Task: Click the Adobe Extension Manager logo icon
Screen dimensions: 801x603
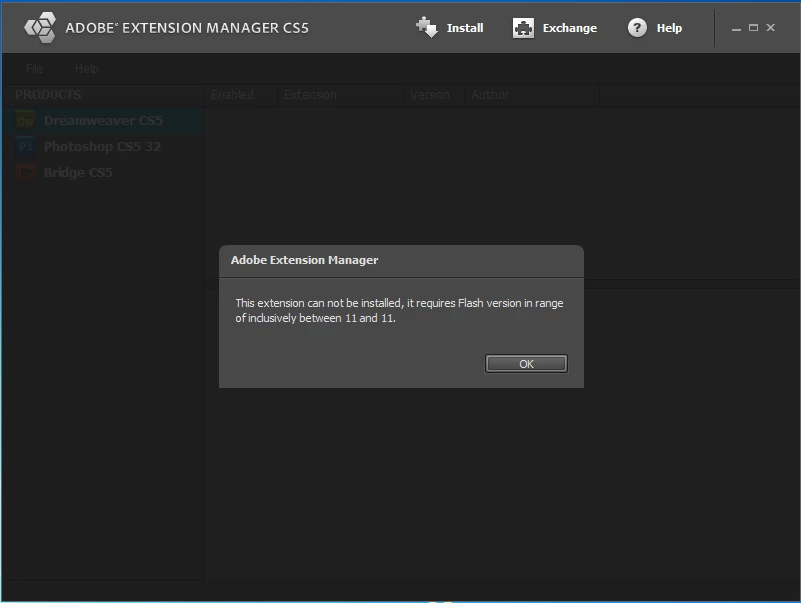Action: click(x=40, y=28)
